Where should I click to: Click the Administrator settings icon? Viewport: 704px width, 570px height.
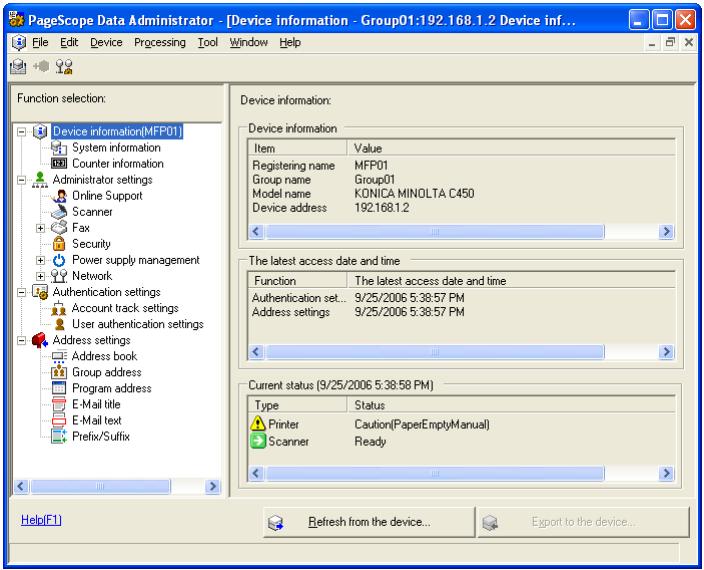click(x=40, y=180)
